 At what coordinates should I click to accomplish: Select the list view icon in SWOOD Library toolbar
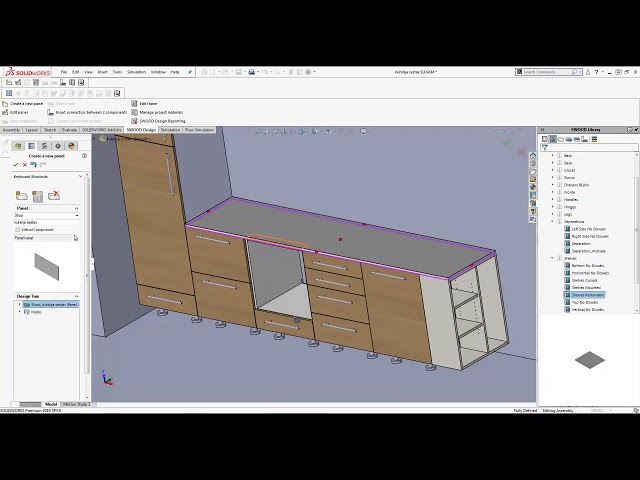(x=594, y=139)
